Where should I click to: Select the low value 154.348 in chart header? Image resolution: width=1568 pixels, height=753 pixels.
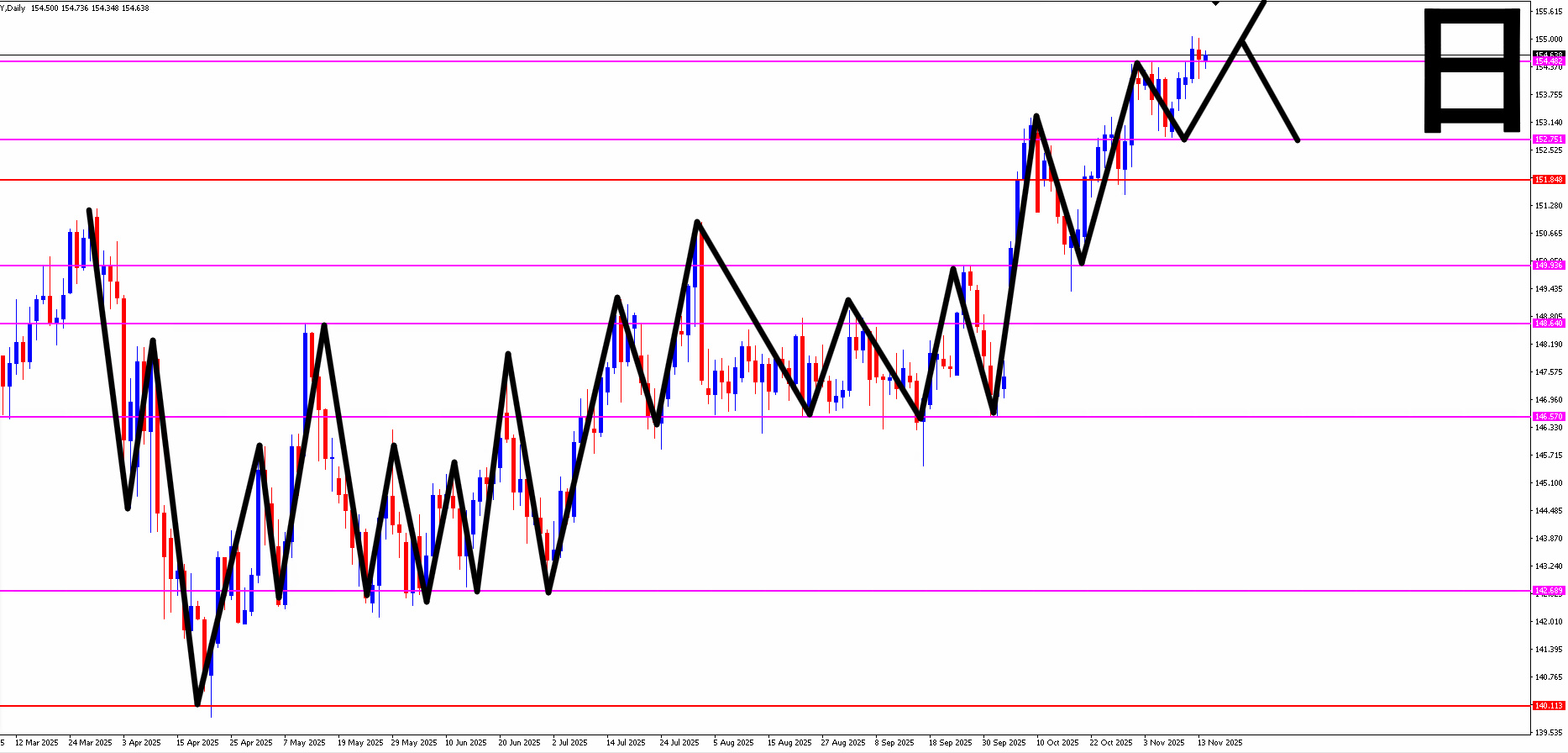tap(105, 8)
